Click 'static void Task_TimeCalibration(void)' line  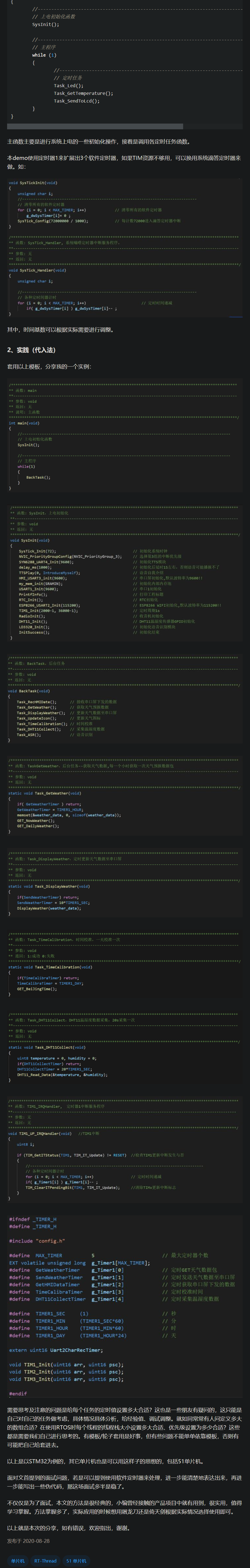pyautogui.click(x=50, y=967)
